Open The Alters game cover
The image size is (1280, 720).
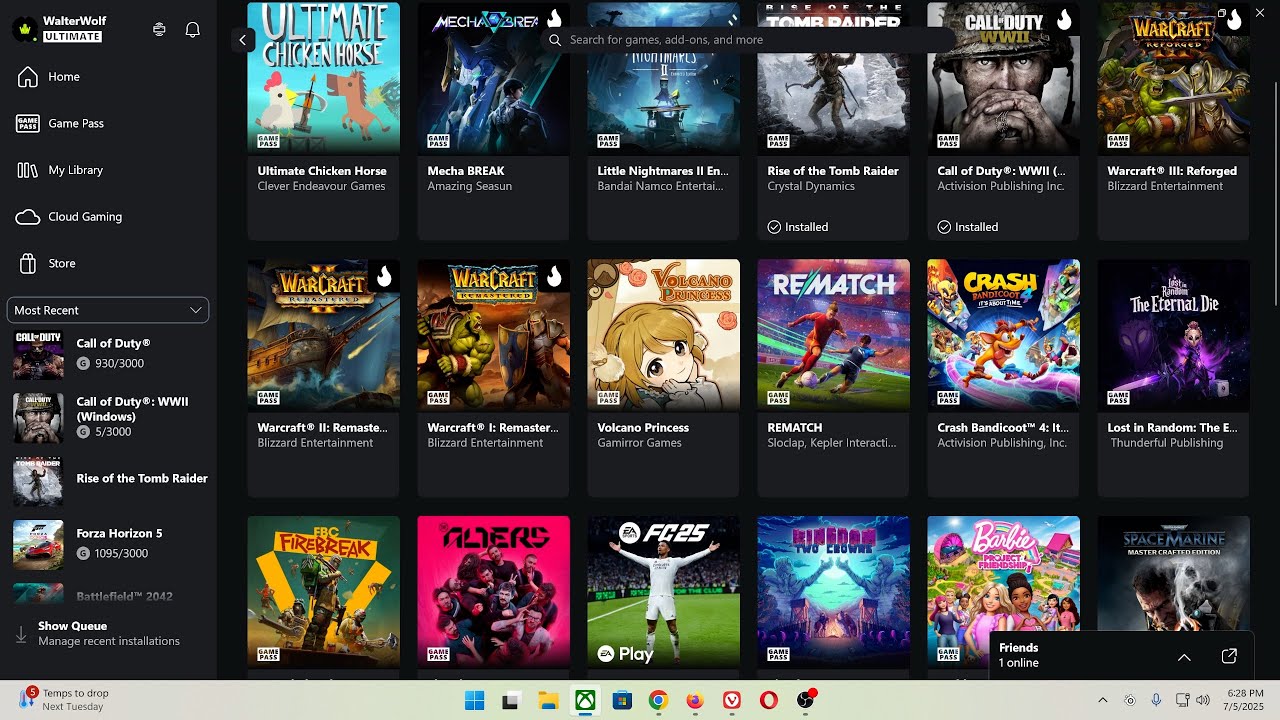(x=493, y=592)
